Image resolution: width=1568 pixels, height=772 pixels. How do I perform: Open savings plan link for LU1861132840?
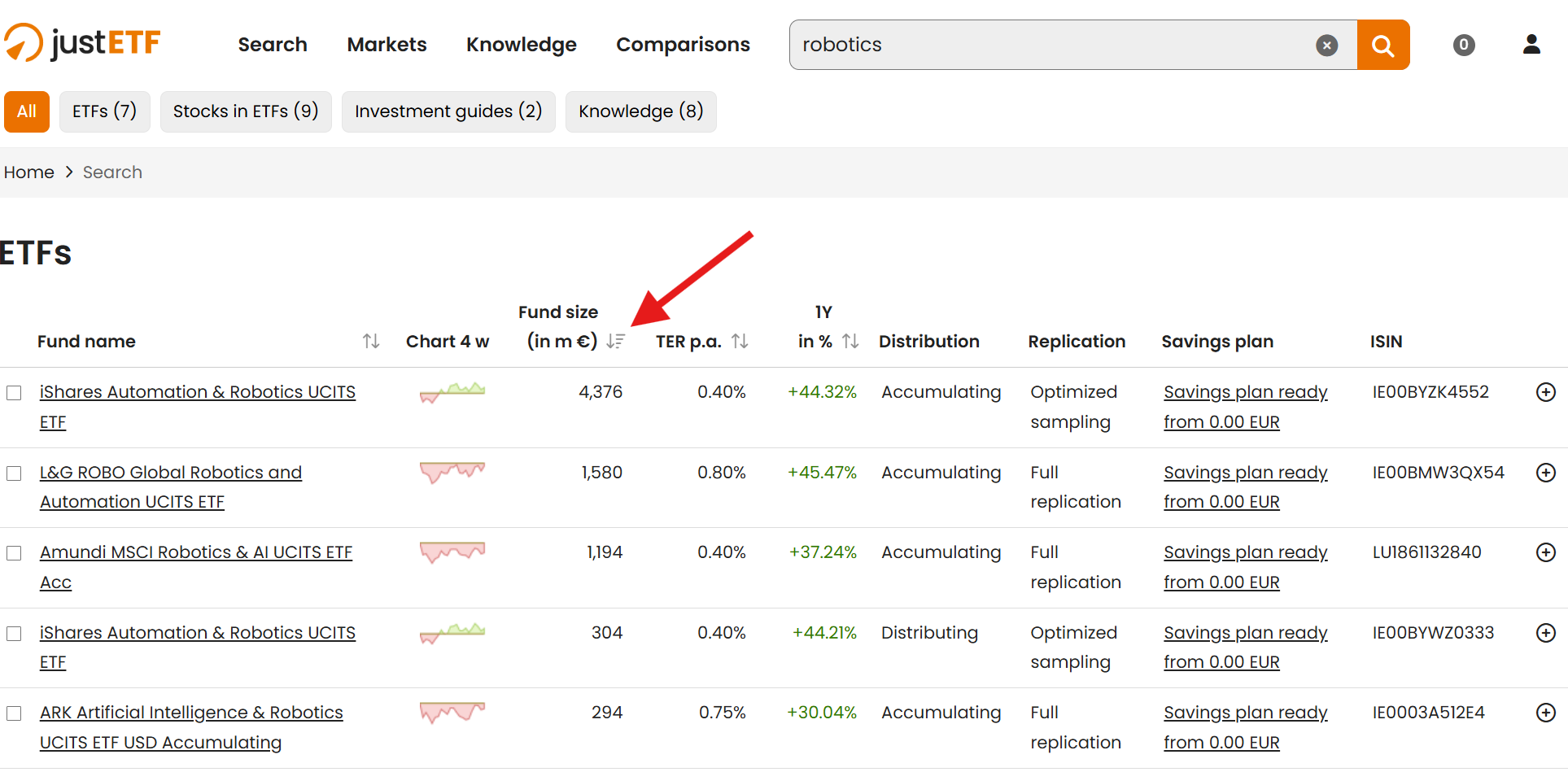pos(1245,567)
